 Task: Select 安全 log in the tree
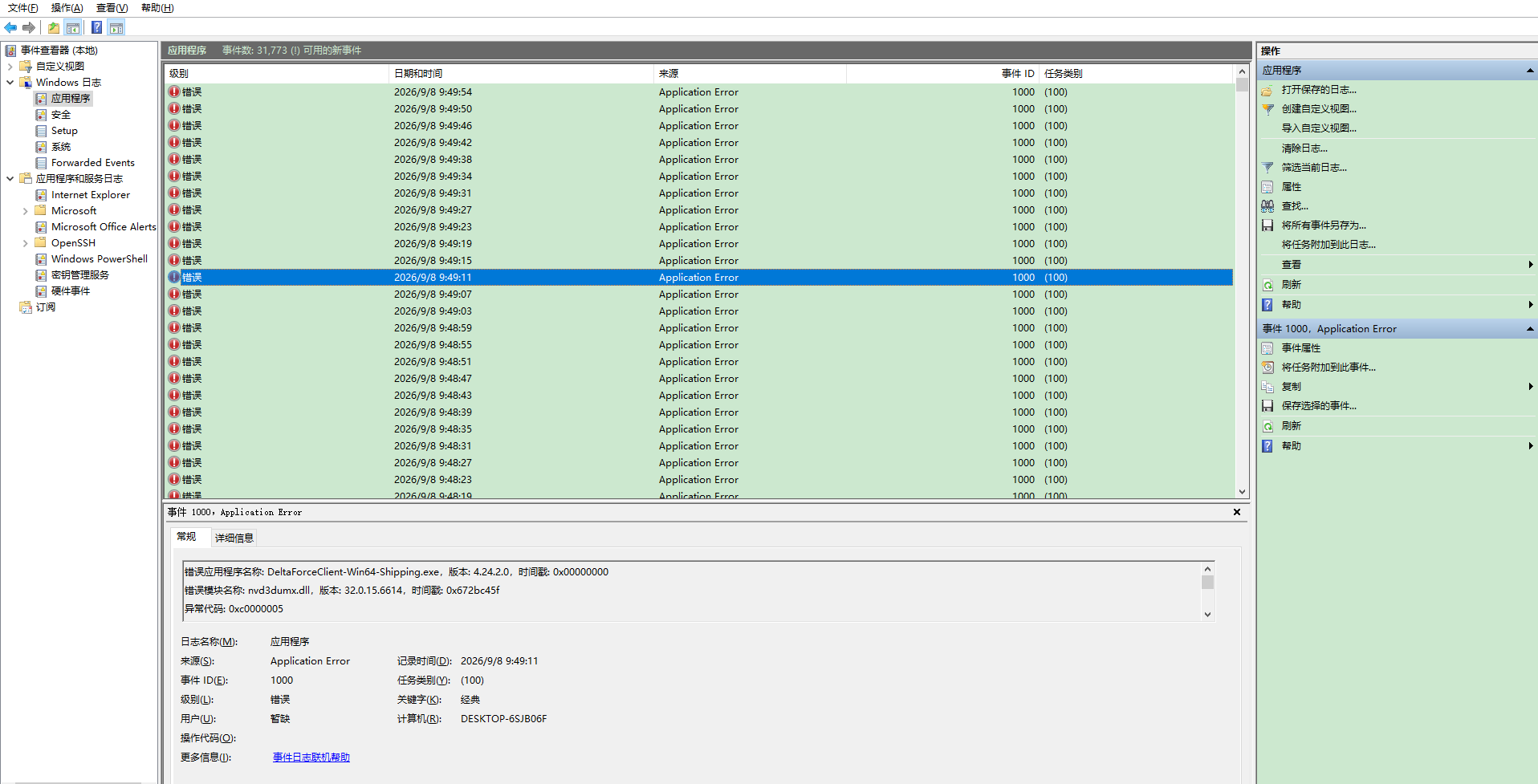pos(61,115)
